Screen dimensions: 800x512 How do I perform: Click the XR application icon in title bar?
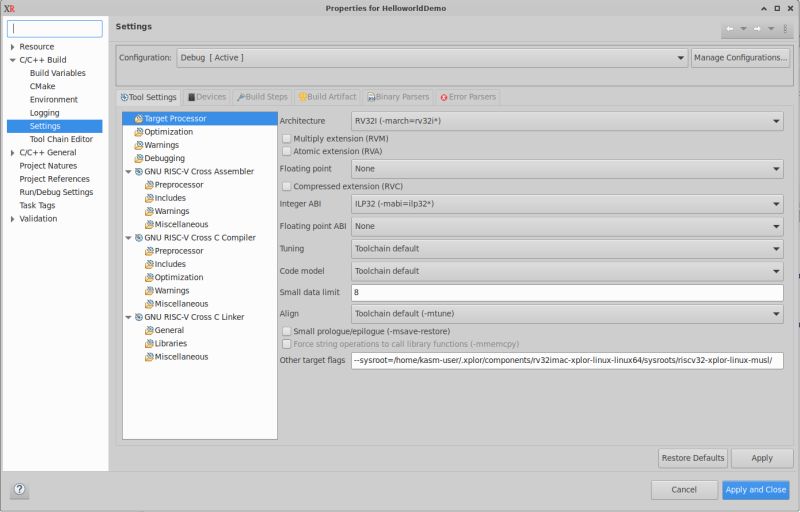tap(9, 8)
